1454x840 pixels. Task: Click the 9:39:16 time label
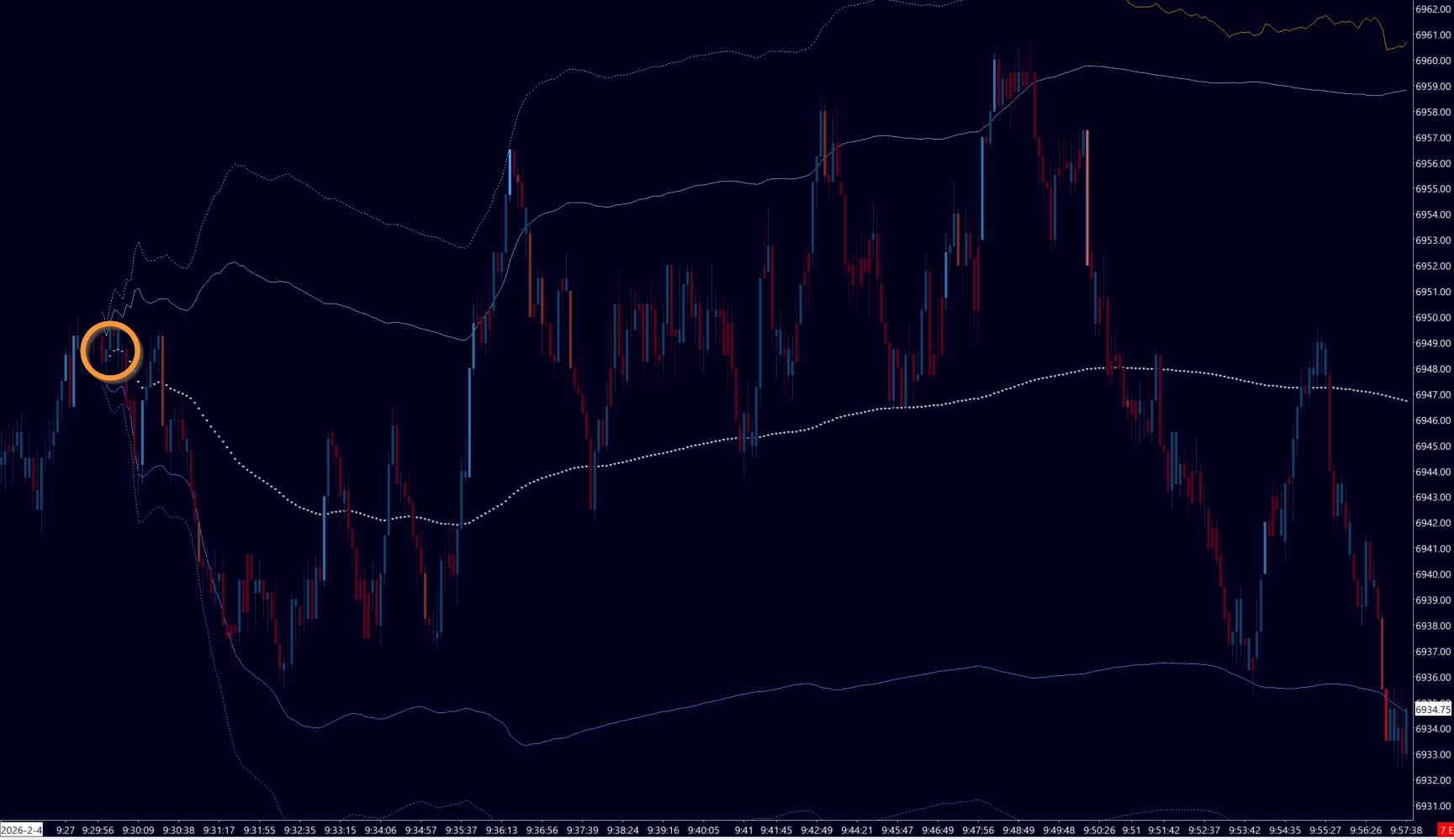point(663,830)
